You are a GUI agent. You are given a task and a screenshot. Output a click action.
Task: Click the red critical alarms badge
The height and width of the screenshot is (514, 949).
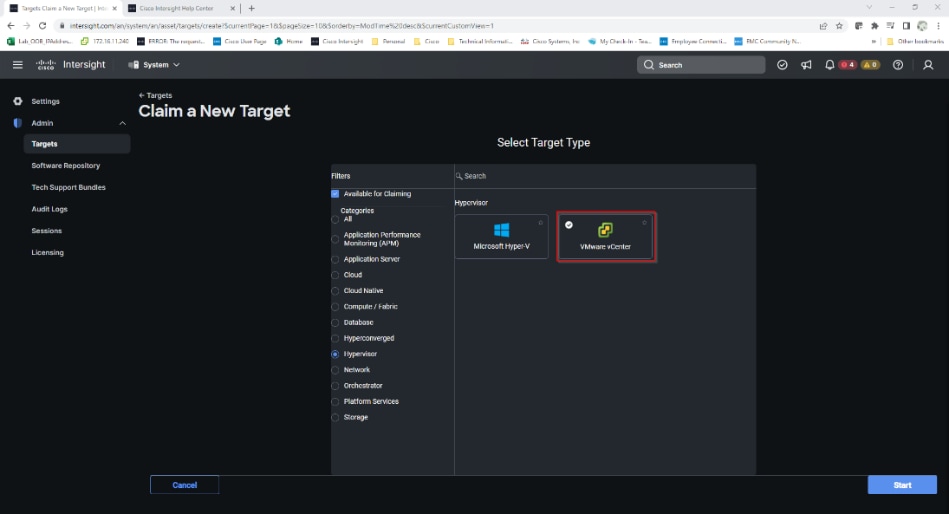pyautogui.click(x=847, y=65)
